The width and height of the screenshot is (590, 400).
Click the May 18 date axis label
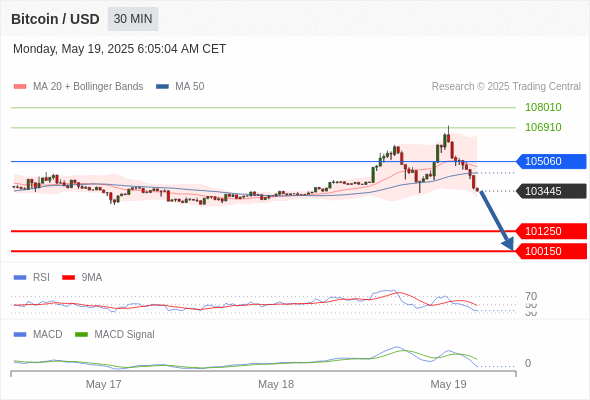pos(276,384)
